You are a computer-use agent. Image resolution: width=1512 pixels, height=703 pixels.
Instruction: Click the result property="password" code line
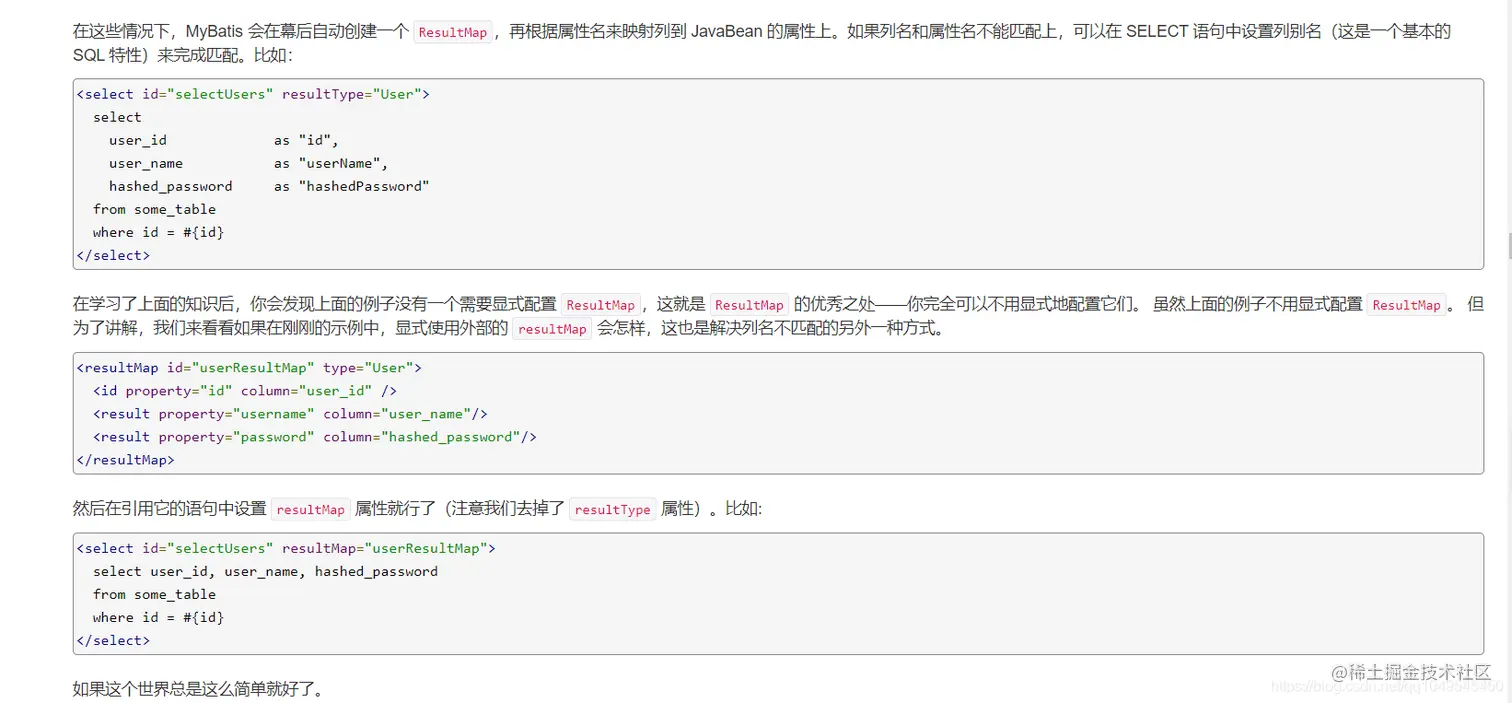315,437
